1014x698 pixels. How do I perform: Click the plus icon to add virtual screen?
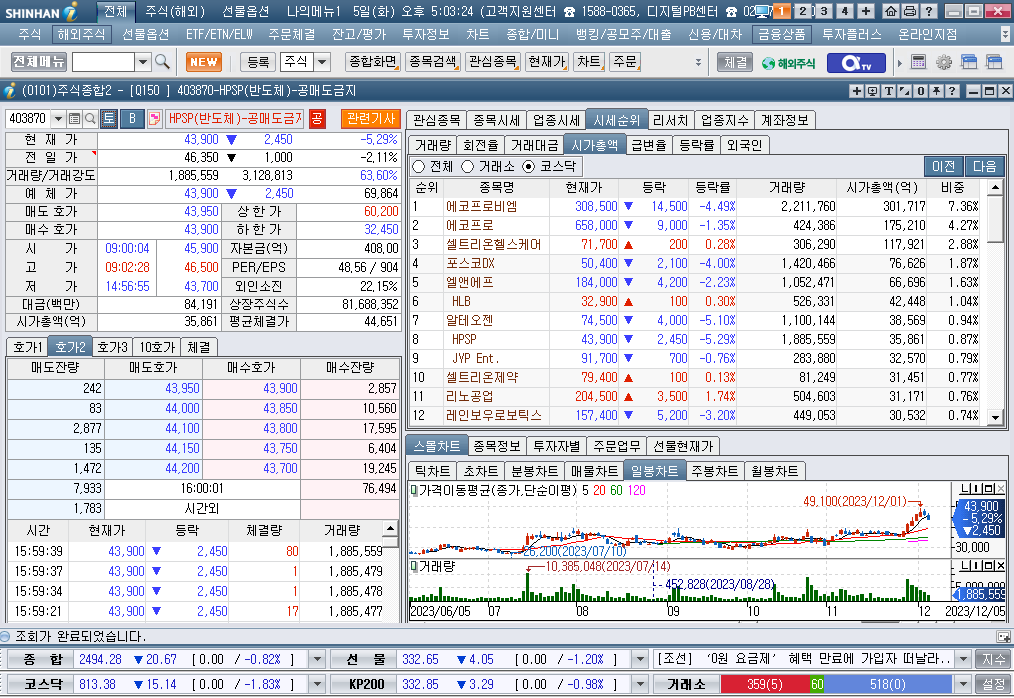[x=866, y=11]
